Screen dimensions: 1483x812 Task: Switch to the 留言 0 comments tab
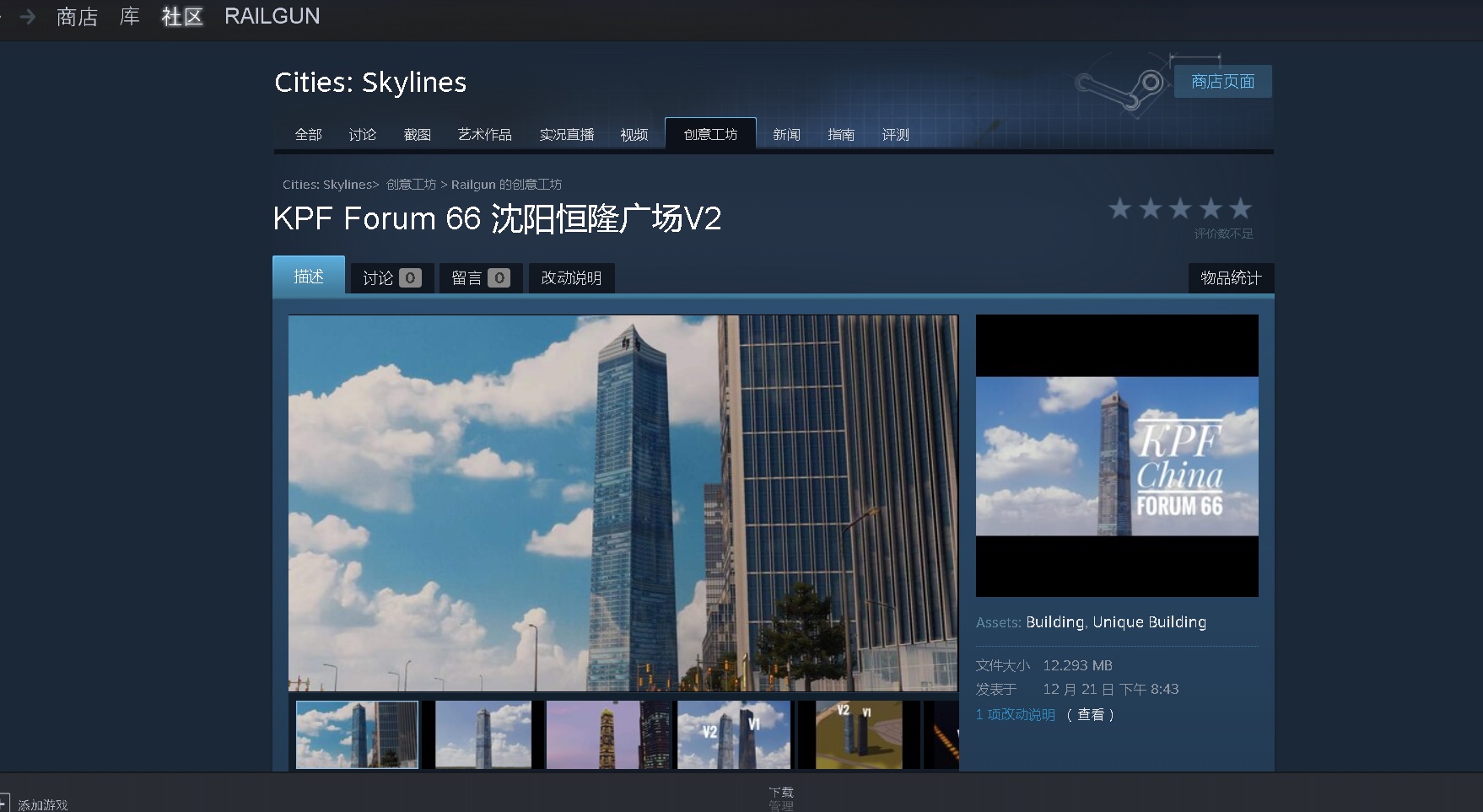pyautogui.click(x=480, y=278)
